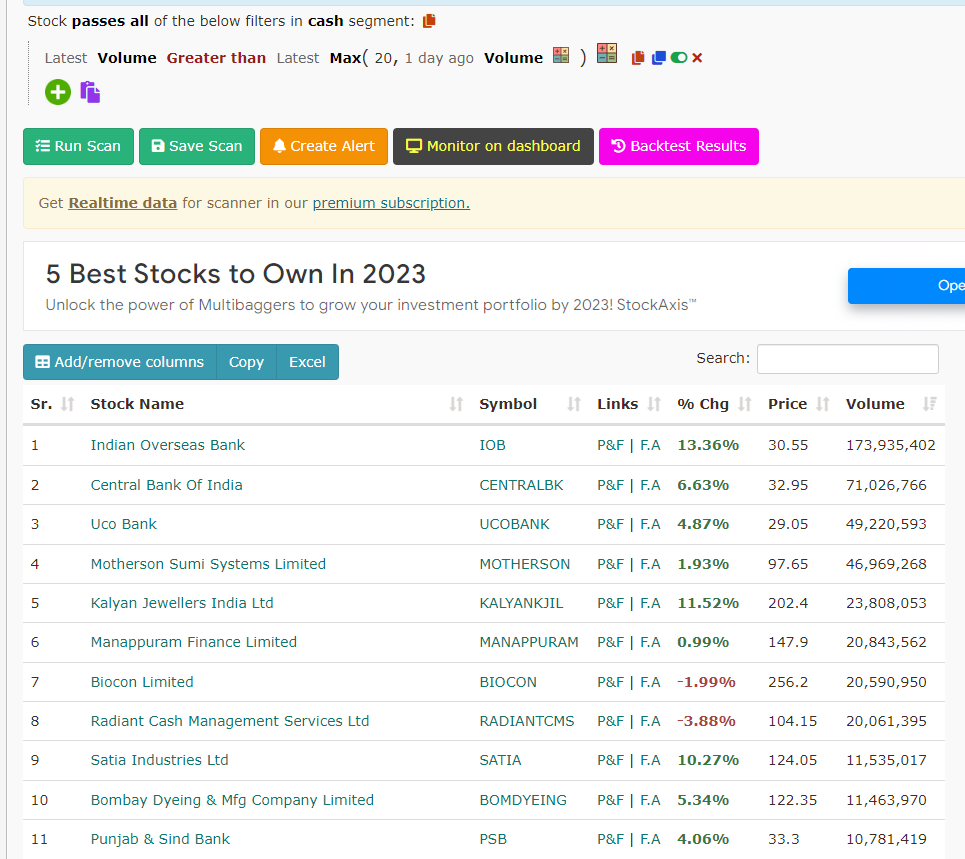The width and height of the screenshot is (965, 859).
Task: Open Radiant Cash Management Services Ltd link
Action: point(230,721)
